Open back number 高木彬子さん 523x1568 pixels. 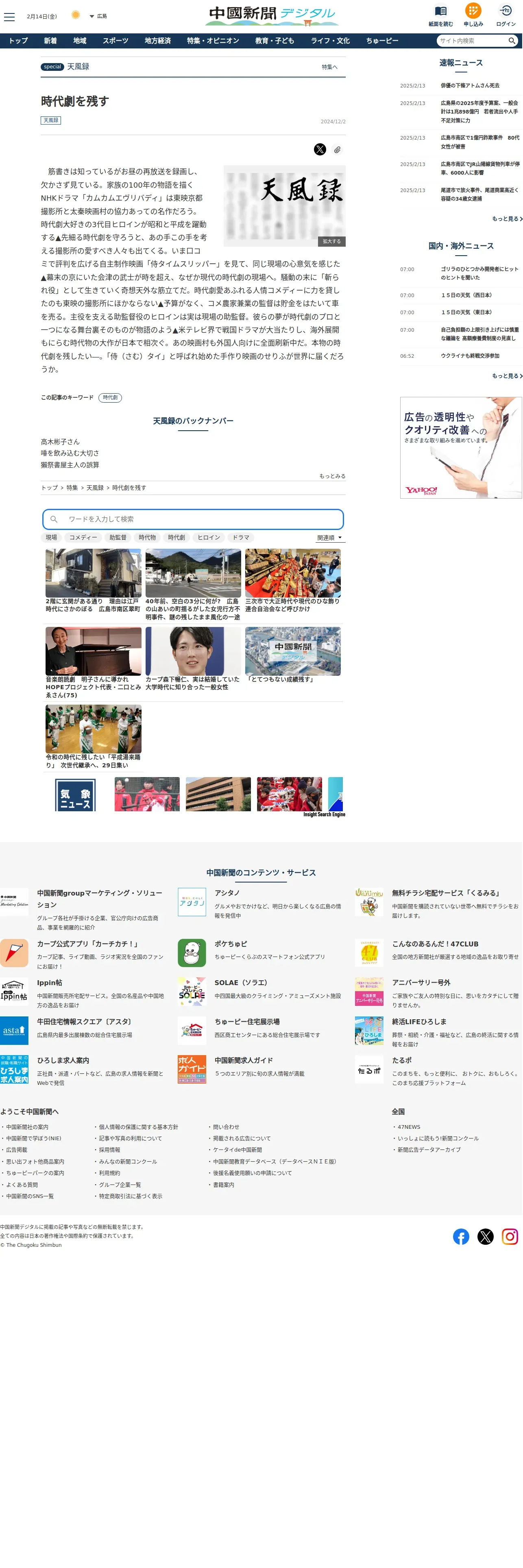60,442
